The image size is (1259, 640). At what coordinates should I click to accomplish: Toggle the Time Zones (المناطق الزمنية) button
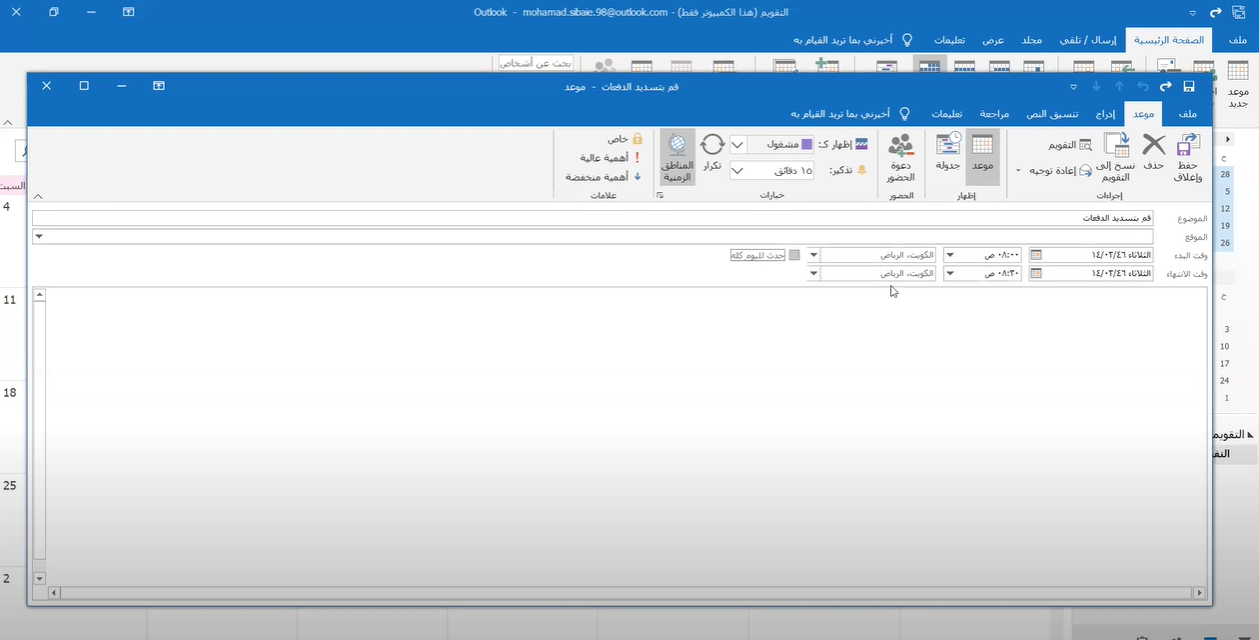(x=677, y=155)
